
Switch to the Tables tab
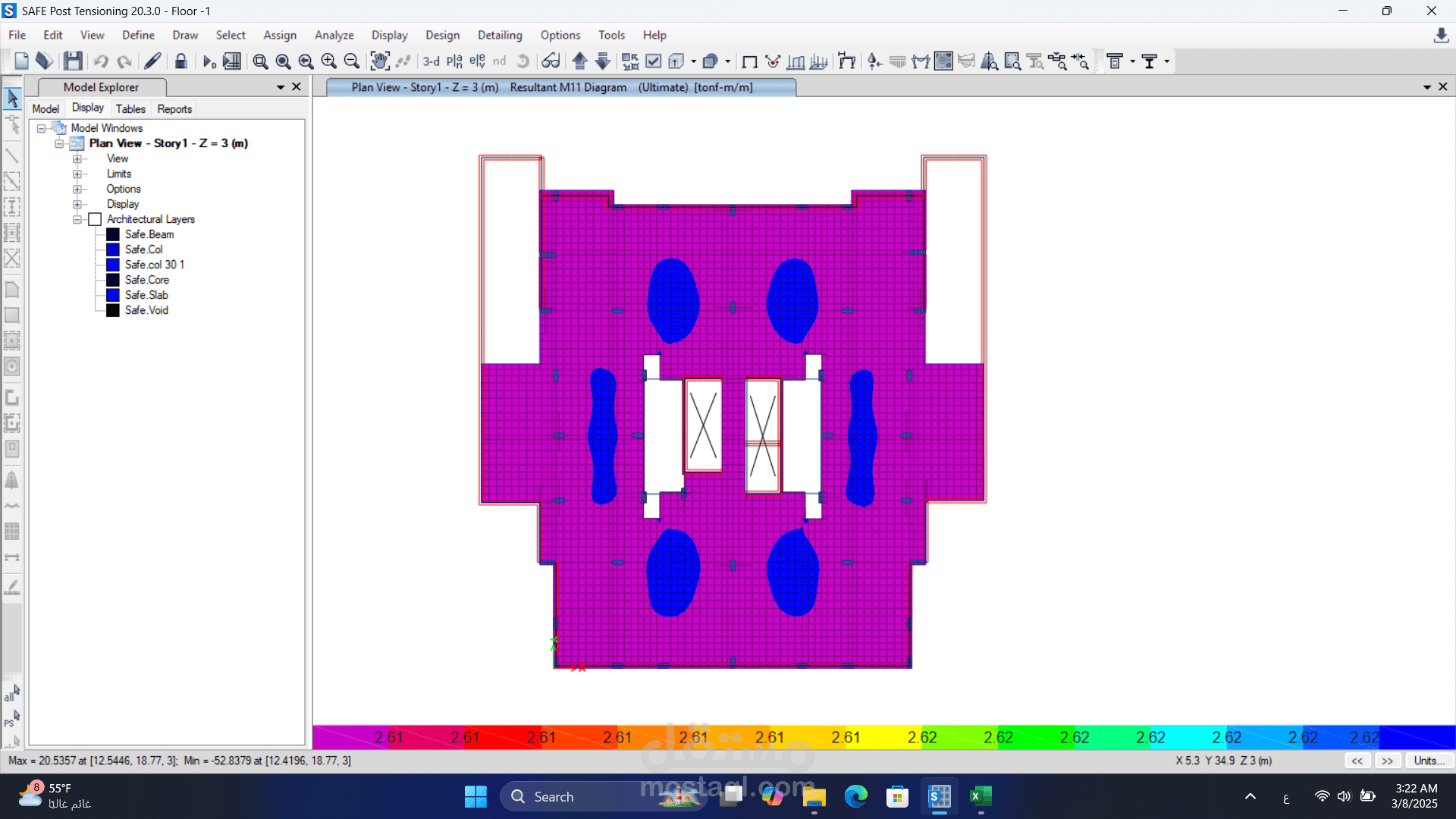(130, 109)
